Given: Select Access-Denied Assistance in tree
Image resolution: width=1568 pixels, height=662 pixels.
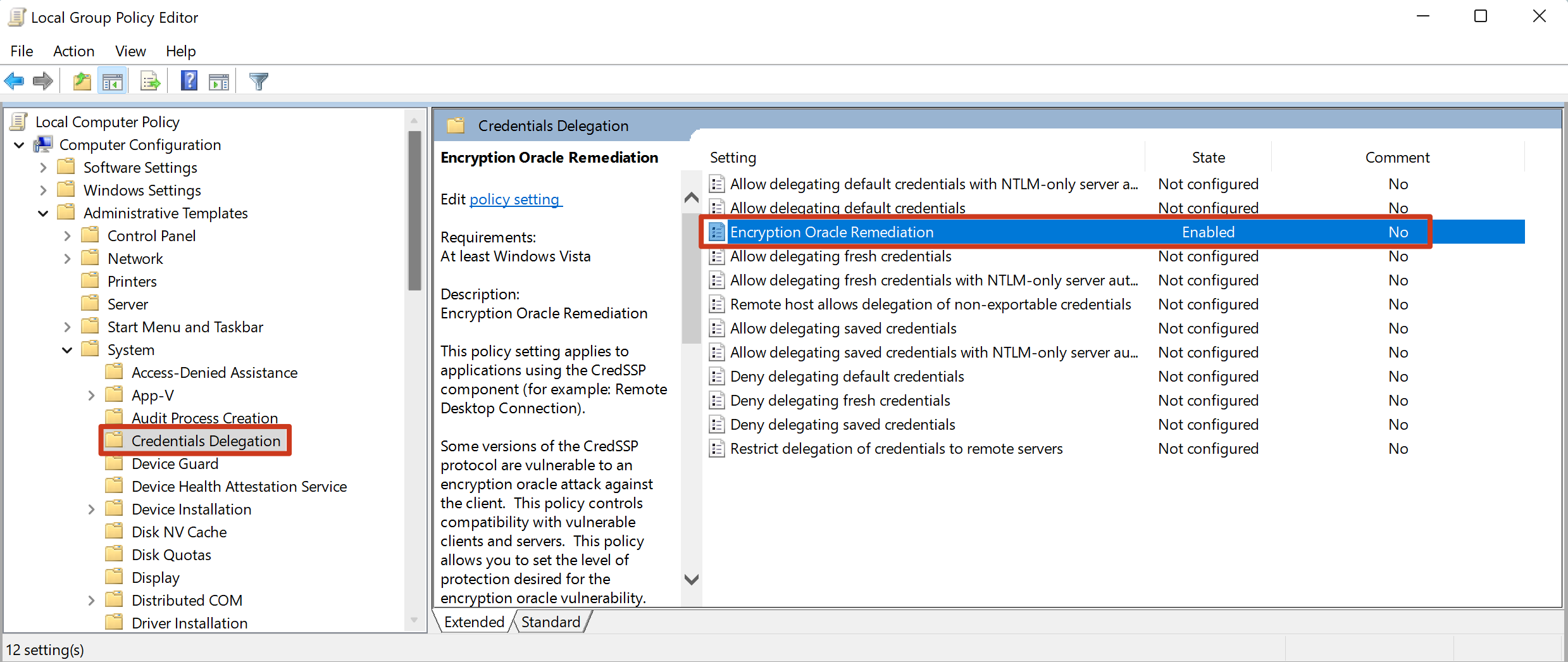Looking at the screenshot, I should pos(215,372).
